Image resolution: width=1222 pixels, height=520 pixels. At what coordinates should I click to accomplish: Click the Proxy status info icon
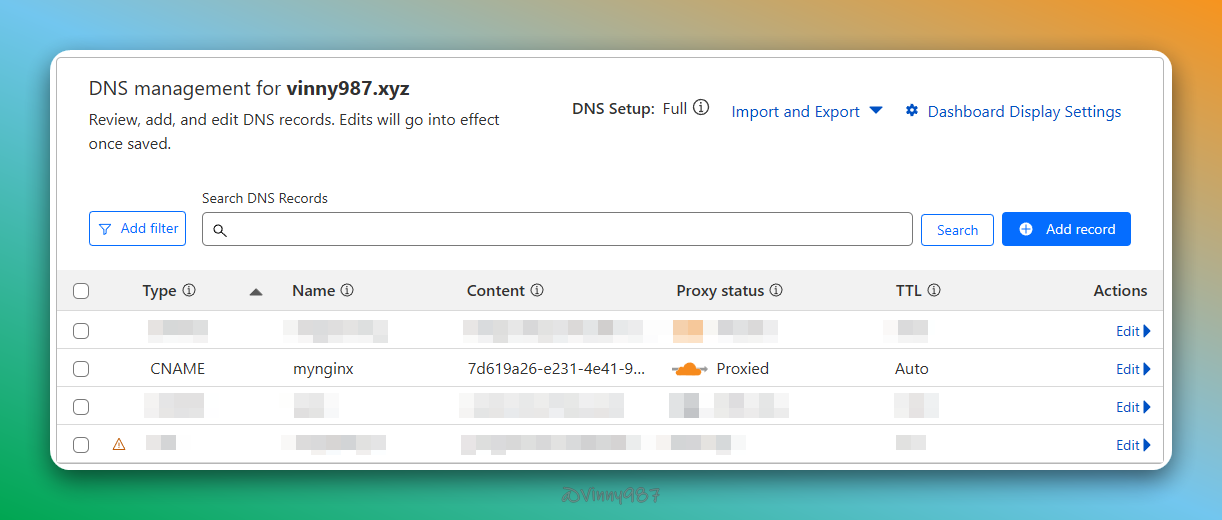pyautogui.click(x=776, y=291)
